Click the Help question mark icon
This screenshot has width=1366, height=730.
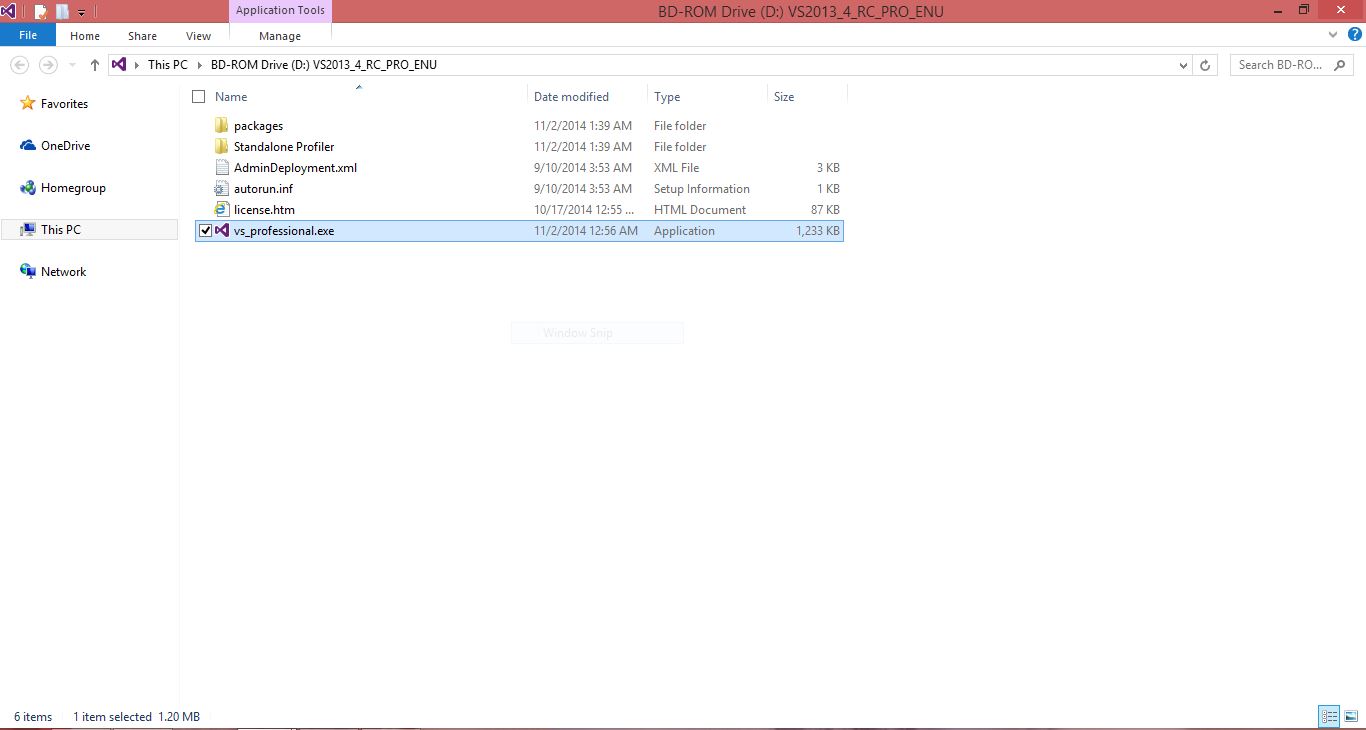click(x=1355, y=35)
